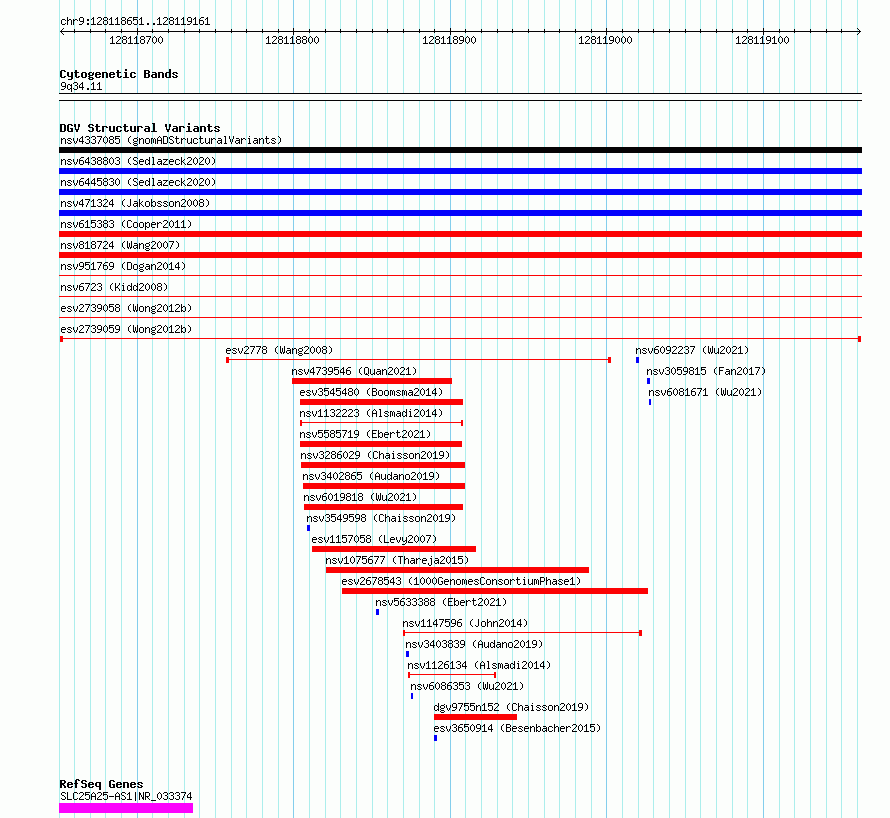Screen dimensions: 890x818
Task: Click the first esv2739058 (Wong2012b) label
Action: 126,308
